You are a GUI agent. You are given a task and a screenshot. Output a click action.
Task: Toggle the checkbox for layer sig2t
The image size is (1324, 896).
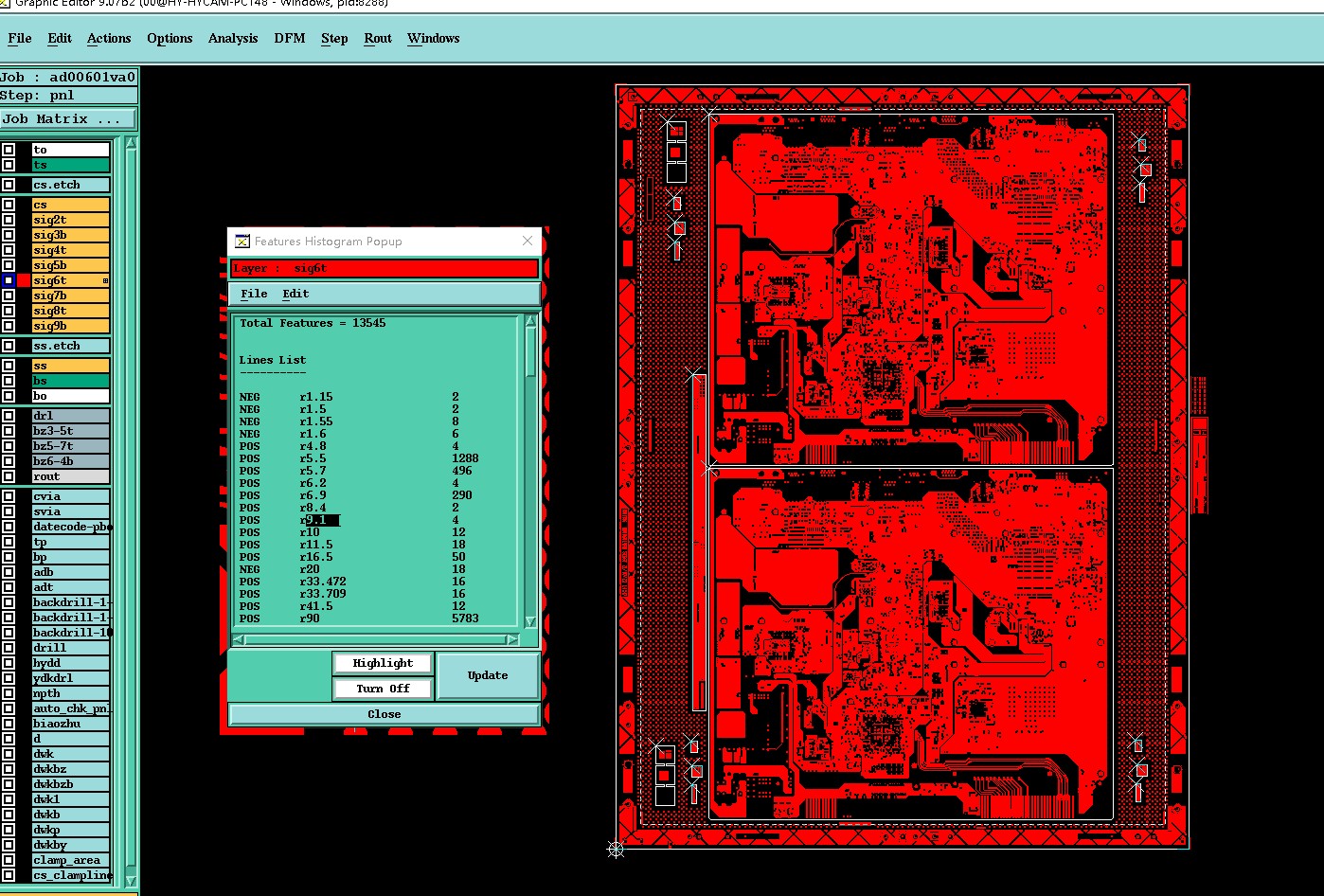(9, 220)
